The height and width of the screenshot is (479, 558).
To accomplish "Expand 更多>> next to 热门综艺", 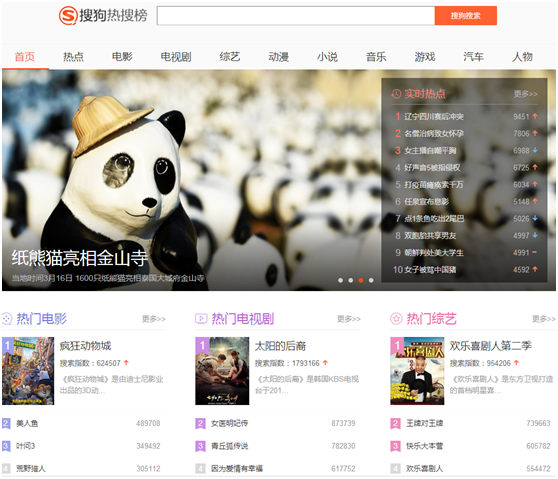I will tap(544, 319).
